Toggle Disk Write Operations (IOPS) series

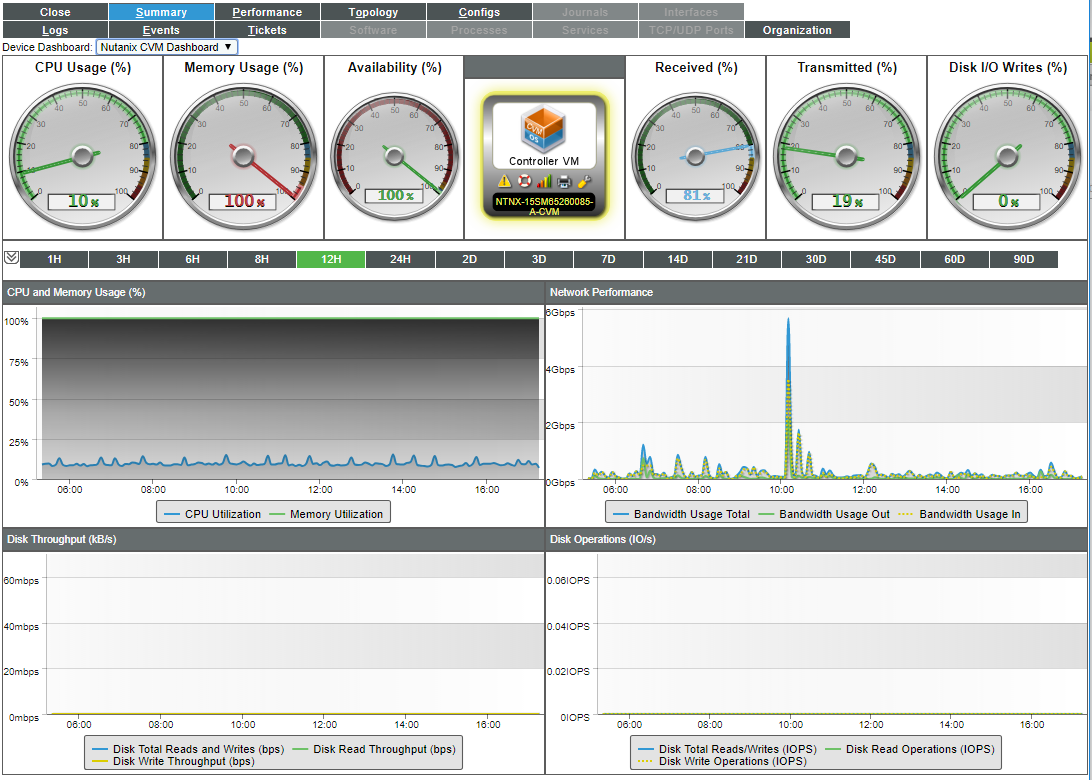click(722, 761)
